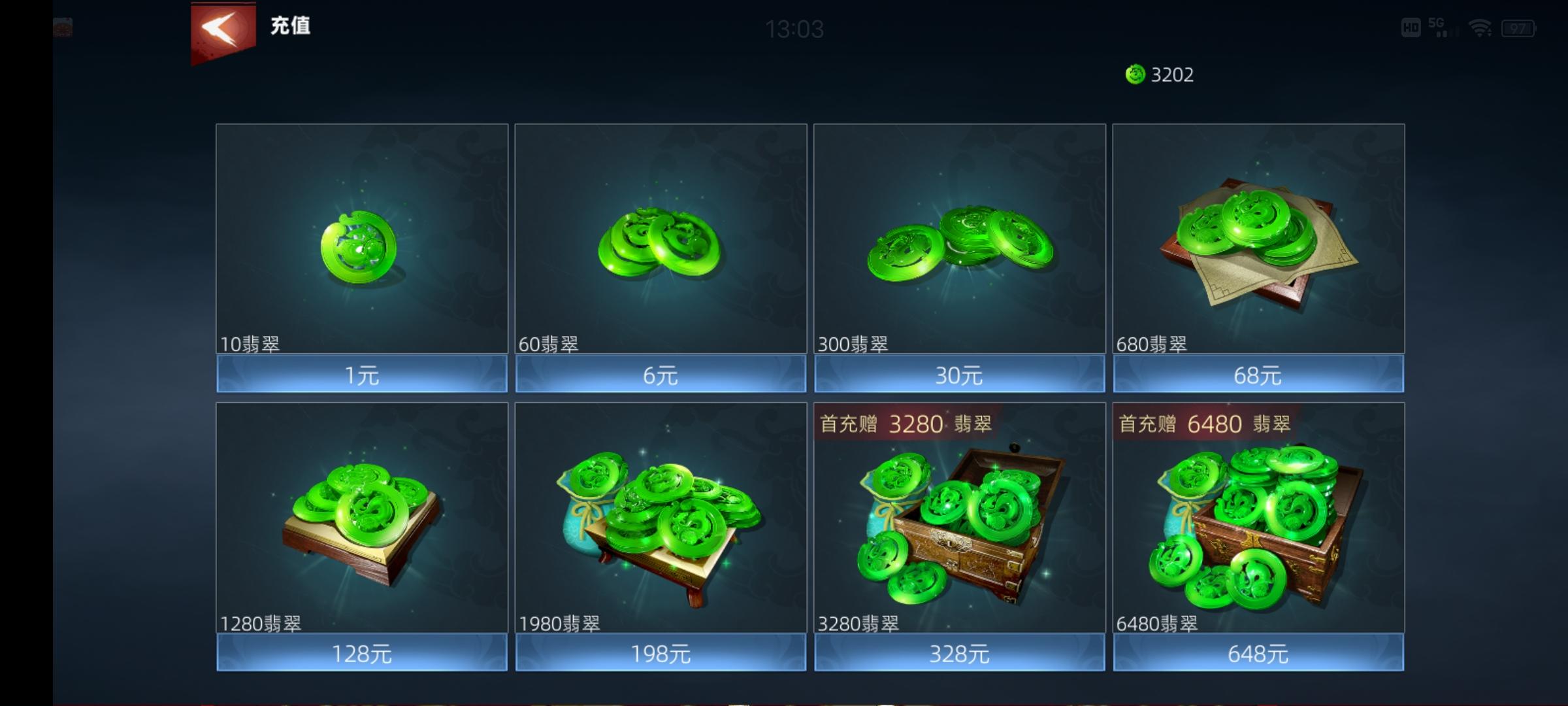Tap the red back arrow icon
The image size is (1568, 706).
[x=223, y=31]
